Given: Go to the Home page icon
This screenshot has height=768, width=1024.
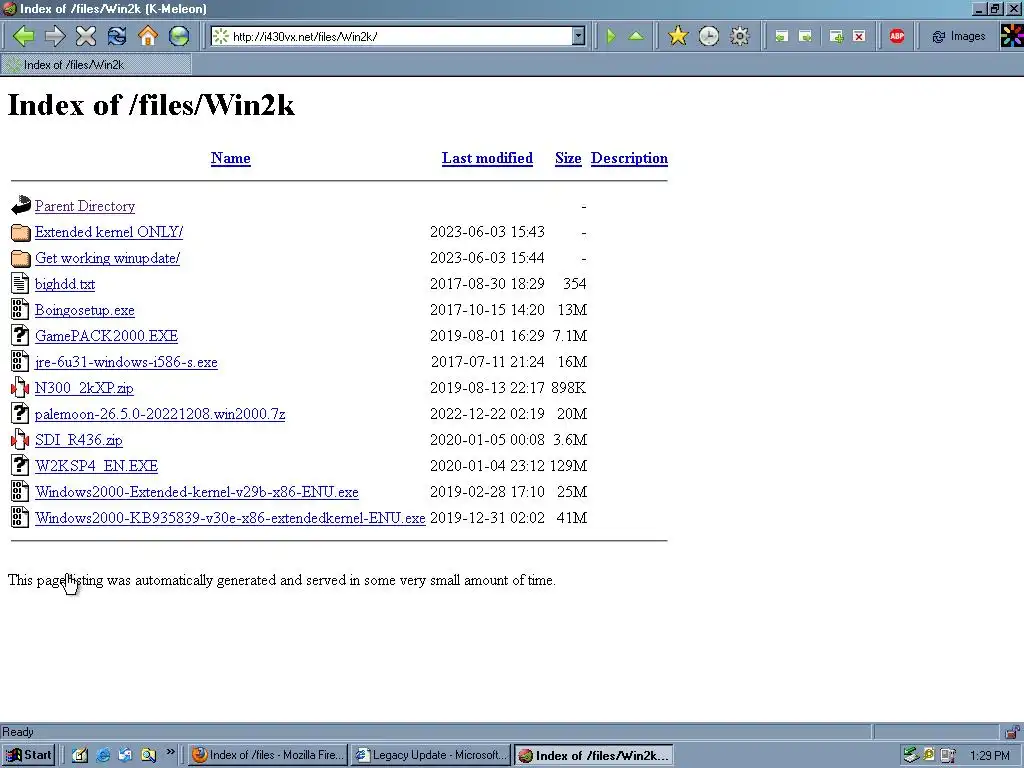Looking at the screenshot, I should click(x=148, y=37).
